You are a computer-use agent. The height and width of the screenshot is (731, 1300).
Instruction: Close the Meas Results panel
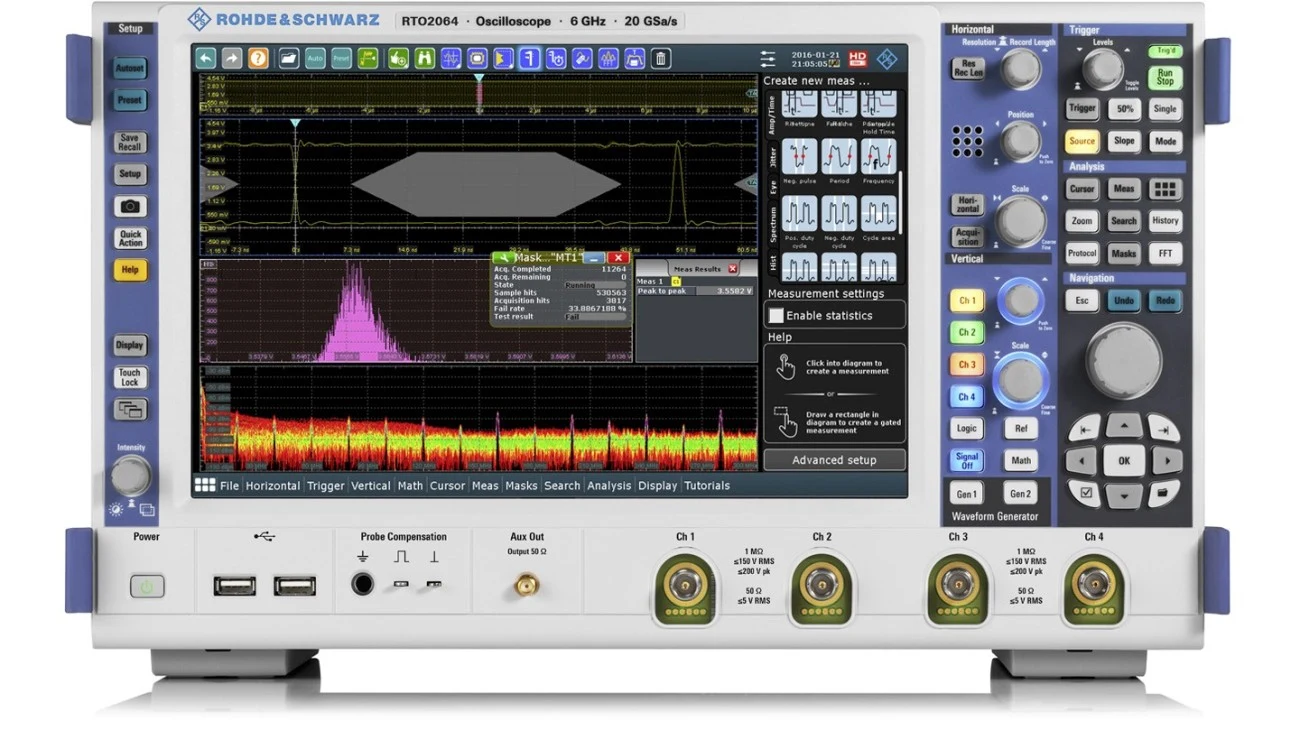click(732, 269)
